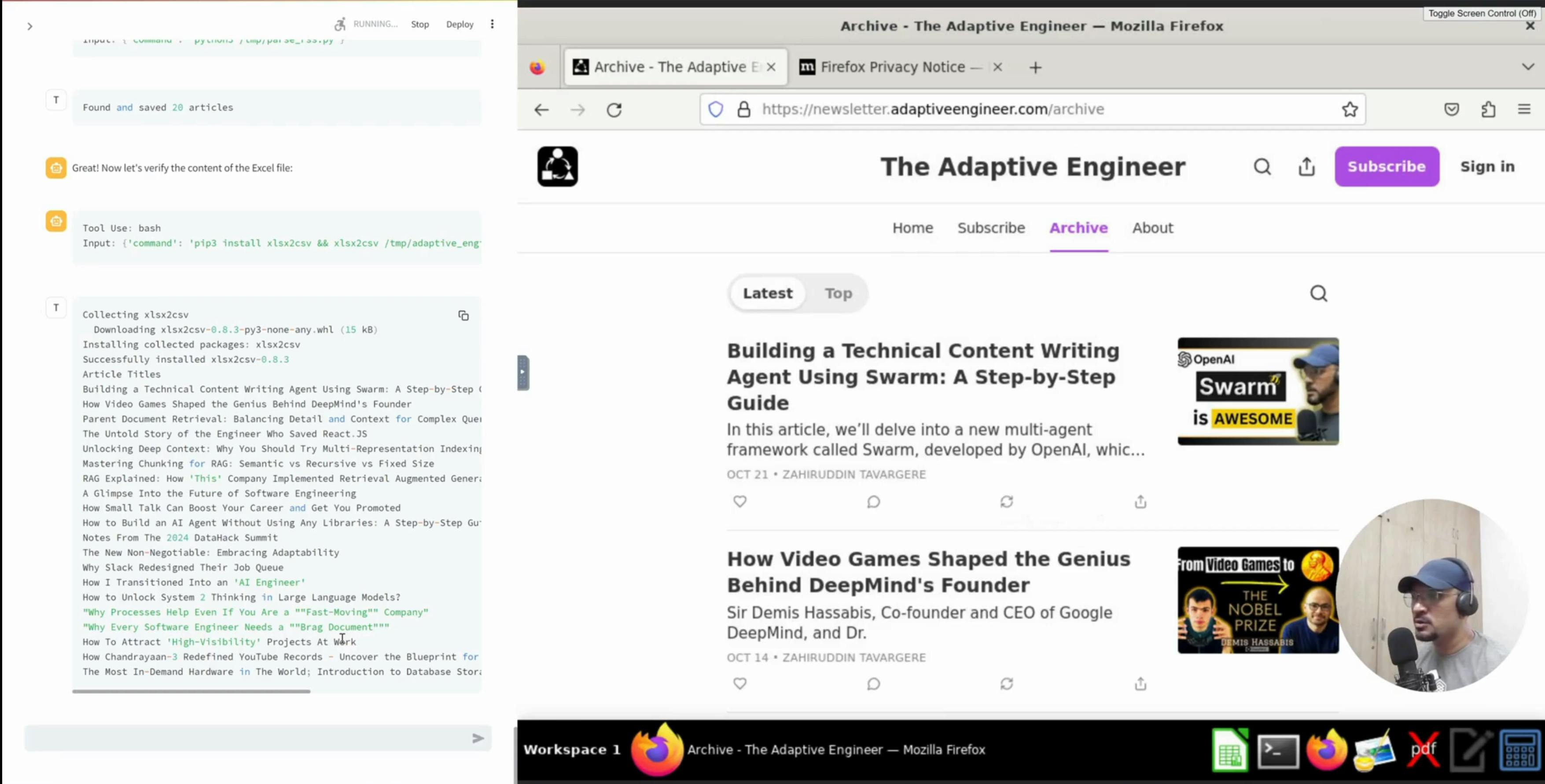Close the Firefox Privacy Notice tab
1545x784 pixels.
997,66
